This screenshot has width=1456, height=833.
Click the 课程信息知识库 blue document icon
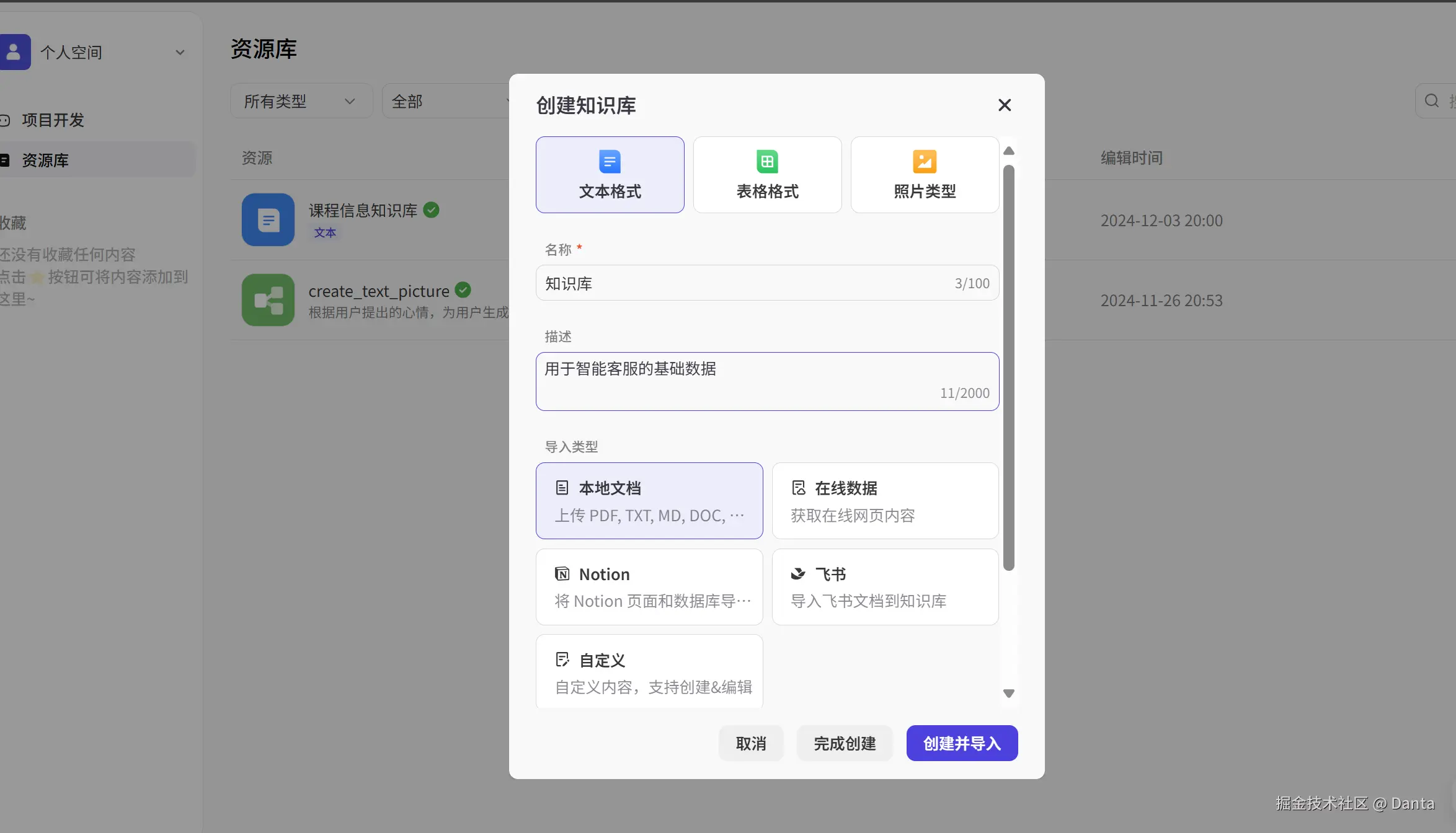[x=268, y=220]
